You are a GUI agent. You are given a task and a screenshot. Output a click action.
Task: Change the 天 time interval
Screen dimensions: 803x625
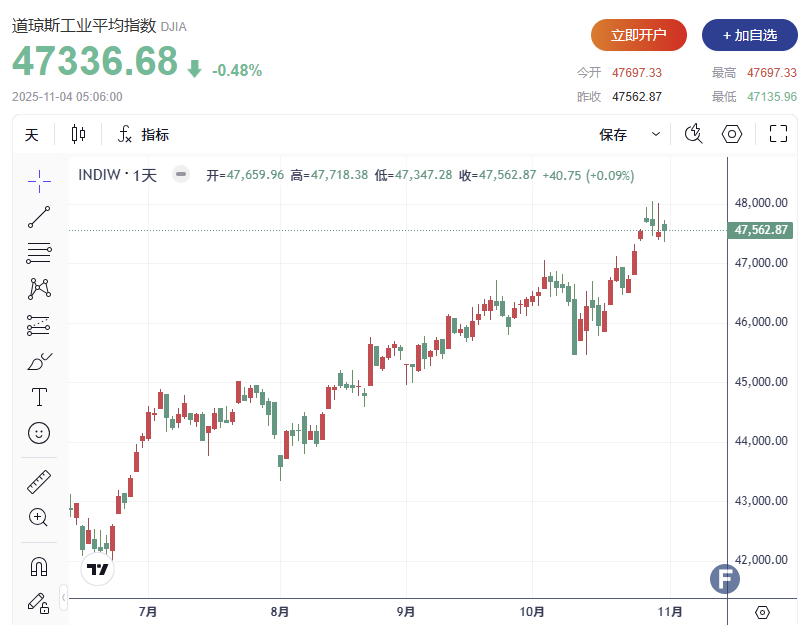(32, 135)
